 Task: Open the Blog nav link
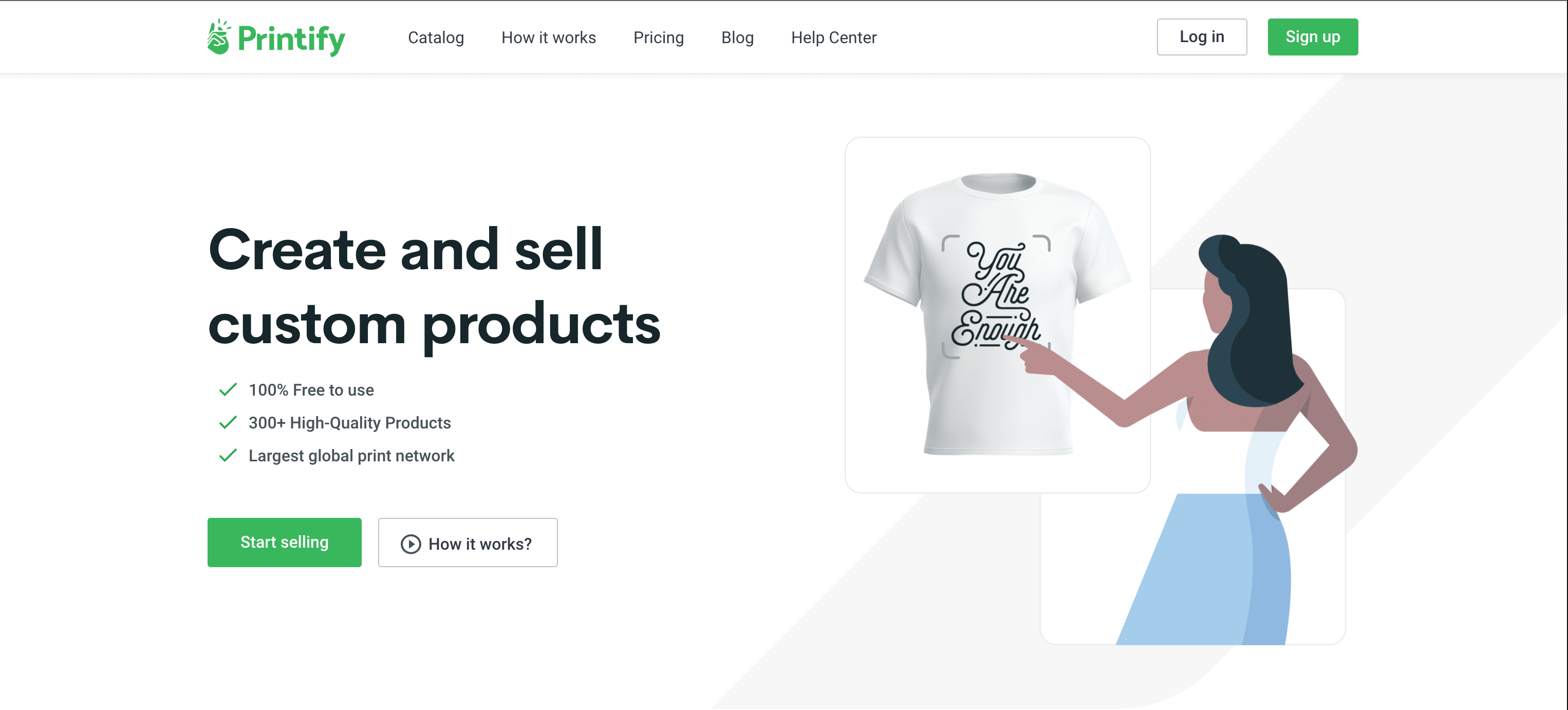737,37
